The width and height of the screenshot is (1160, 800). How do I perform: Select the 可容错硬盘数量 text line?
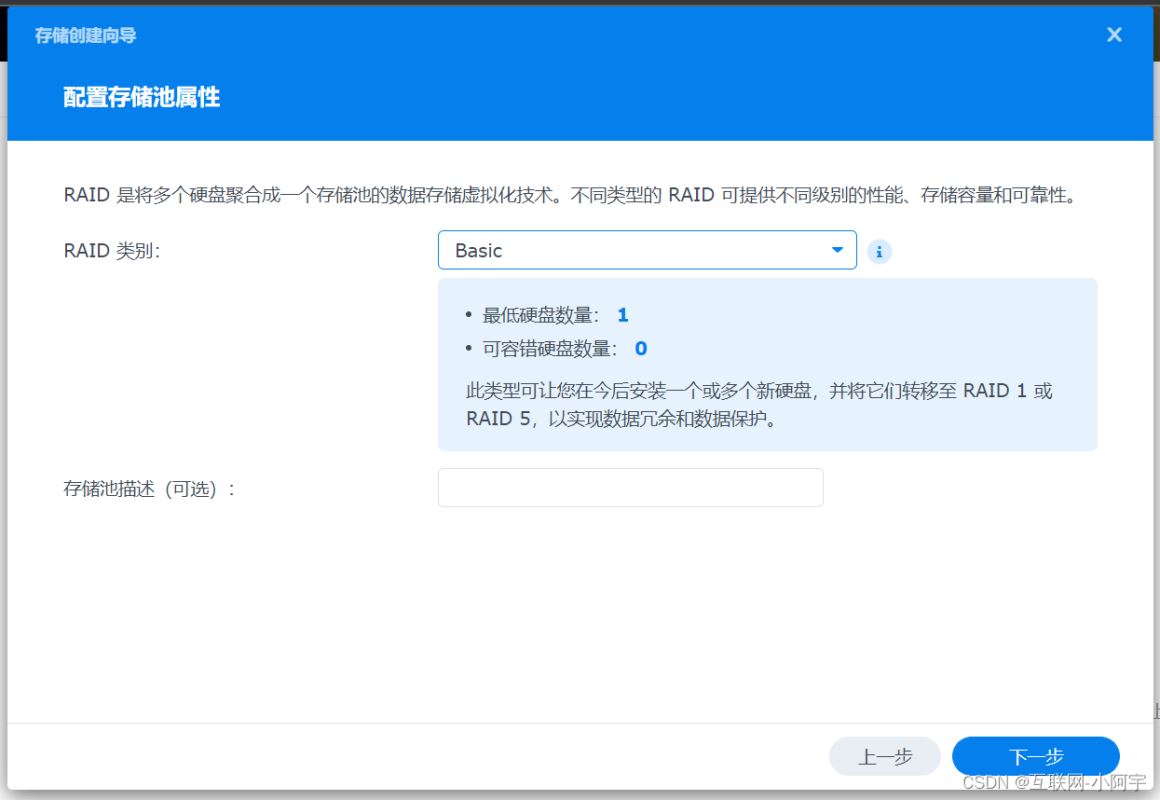(556, 349)
